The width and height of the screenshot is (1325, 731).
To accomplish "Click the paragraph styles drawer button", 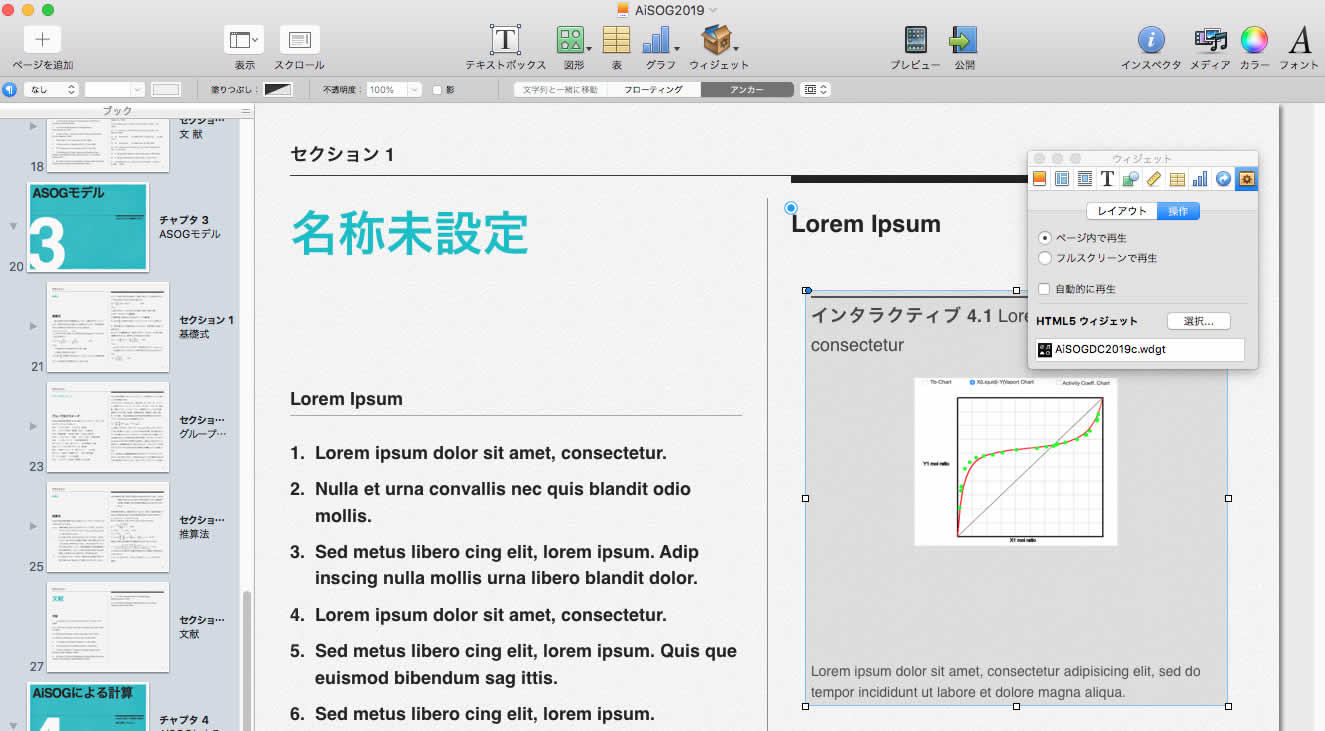I will (x=9, y=89).
